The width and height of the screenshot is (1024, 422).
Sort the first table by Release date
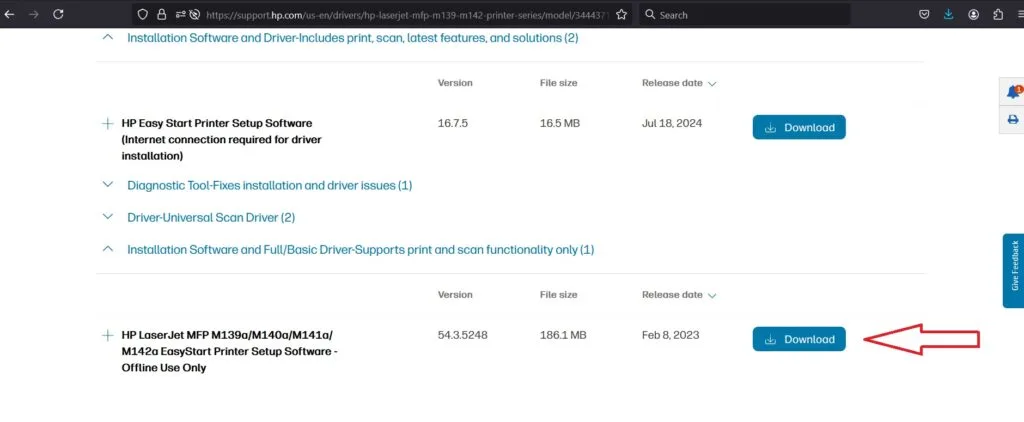[679, 83]
